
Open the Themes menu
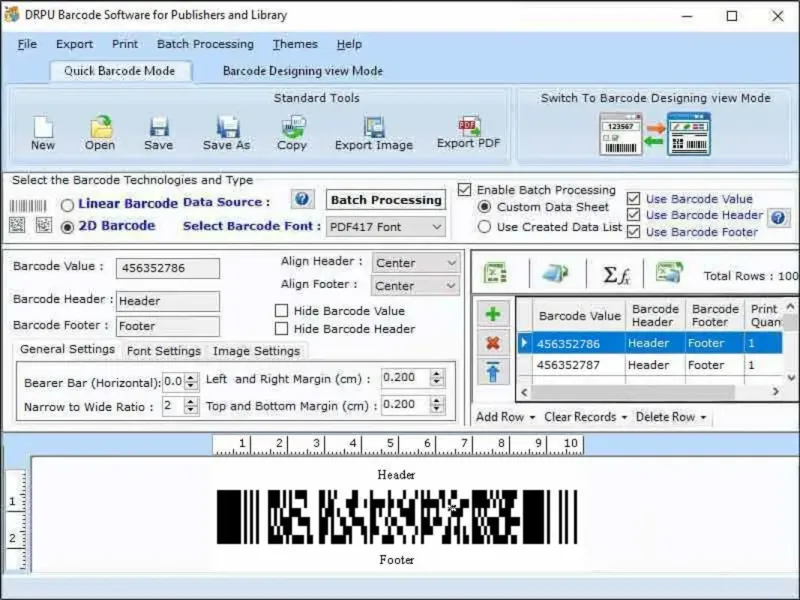click(x=295, y=44)
